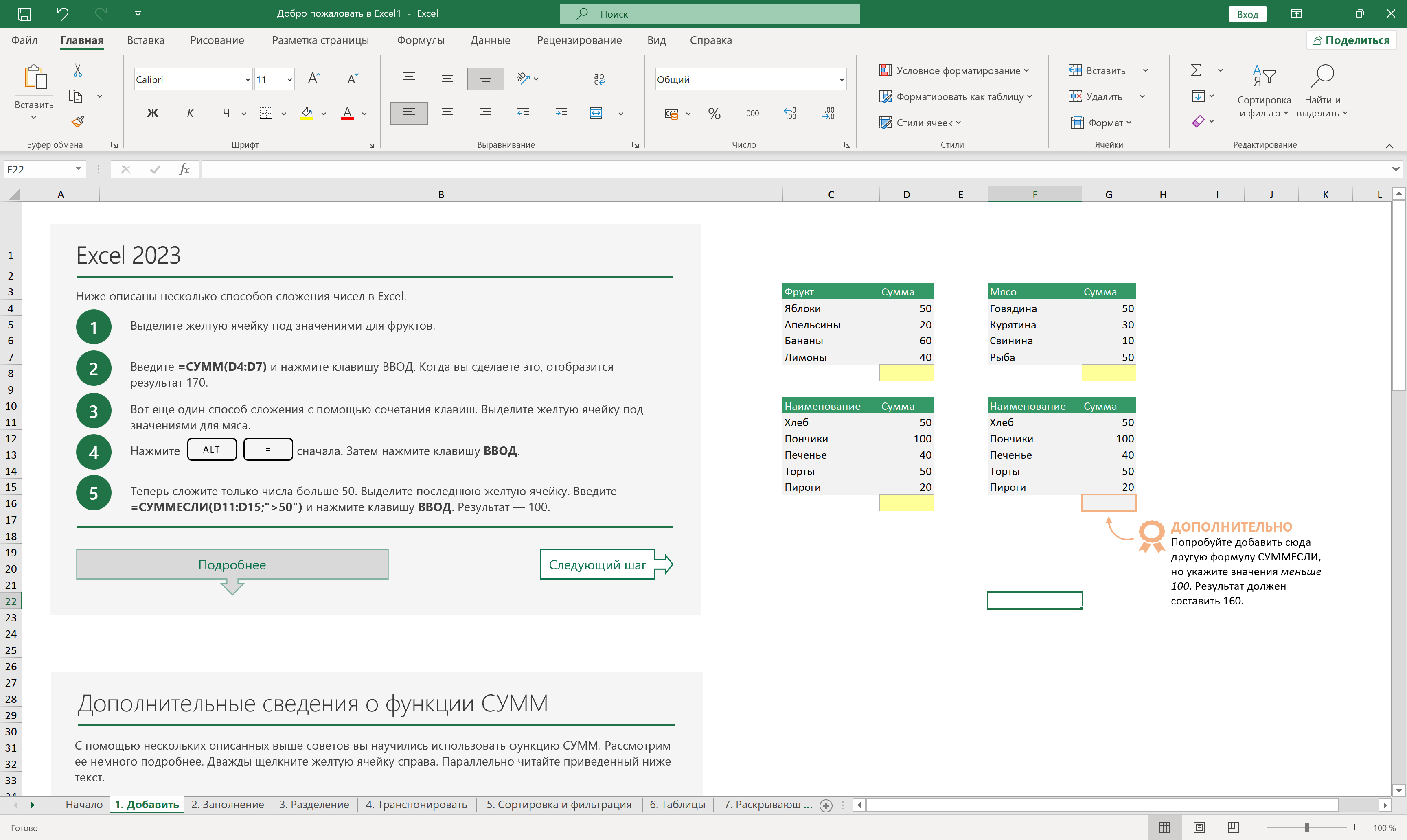Click the Вход sign-in button
Screen dimensions: 1407x840
click(1247, 14)
